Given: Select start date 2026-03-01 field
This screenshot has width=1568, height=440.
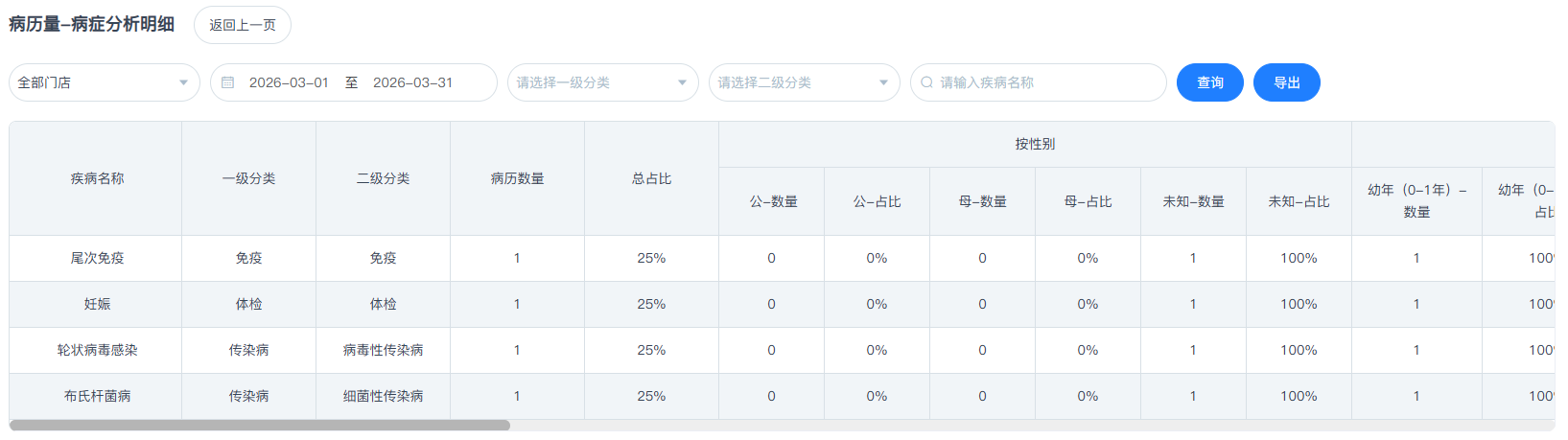Looking at the screenshot, I should pyautogui.click(x=289, y=82).
